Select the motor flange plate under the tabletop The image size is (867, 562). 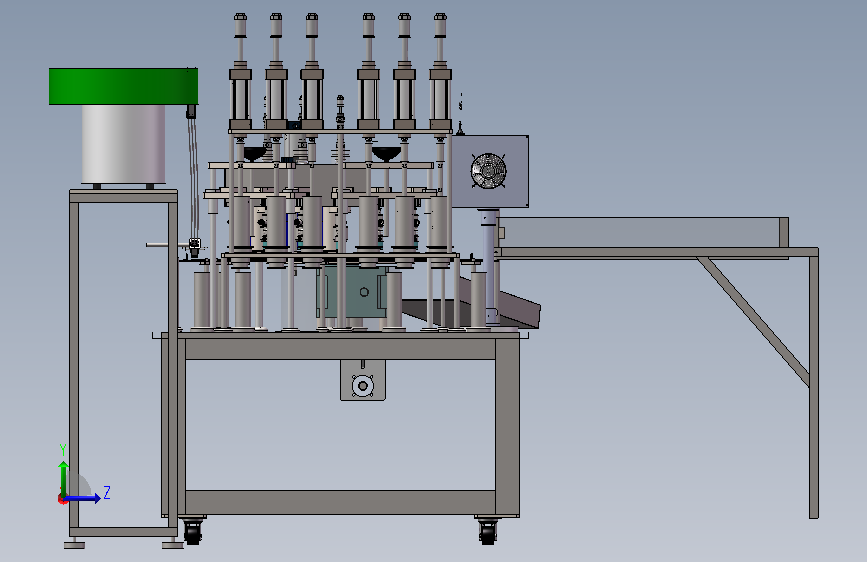point(363,381)
